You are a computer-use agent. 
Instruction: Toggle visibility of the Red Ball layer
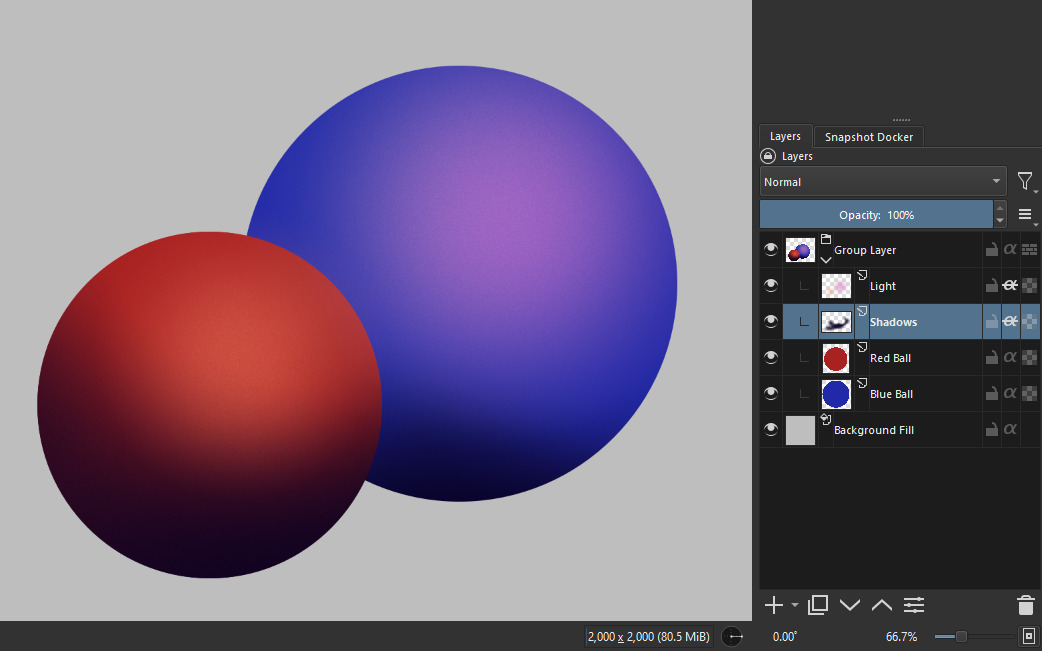pos(771,358)
